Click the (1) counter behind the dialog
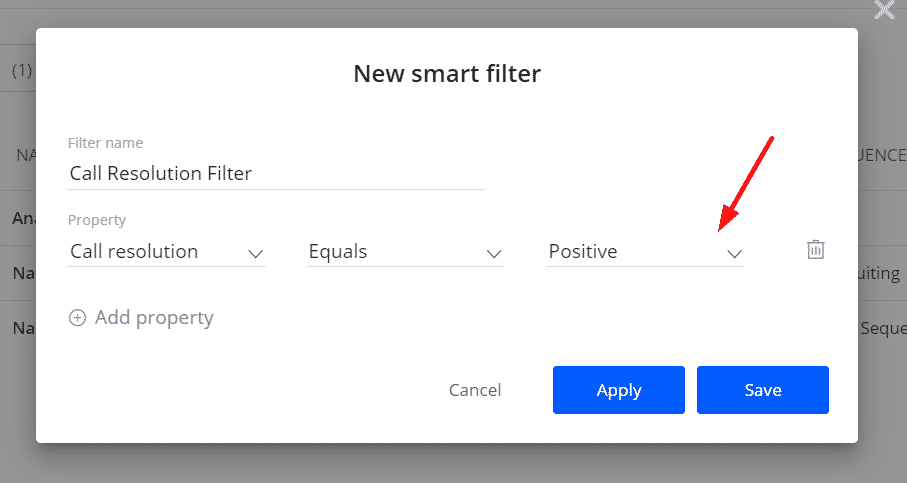This screenshot has width=907, height=483. click(22, 71)
